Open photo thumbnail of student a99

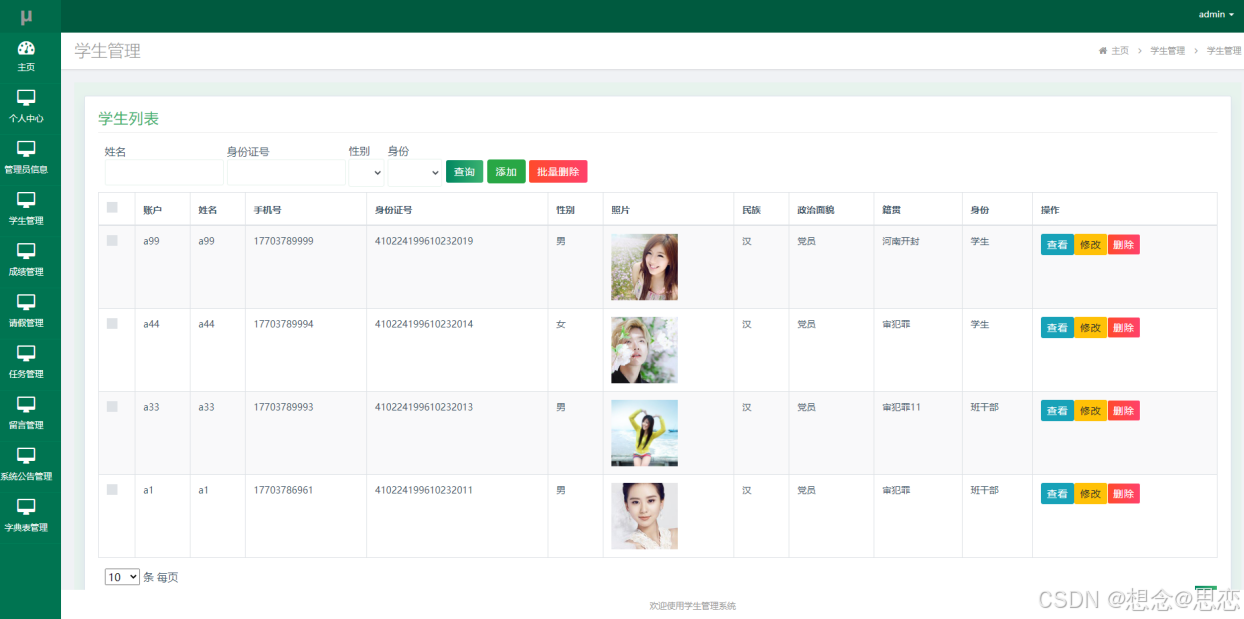(x=644, y=267)
